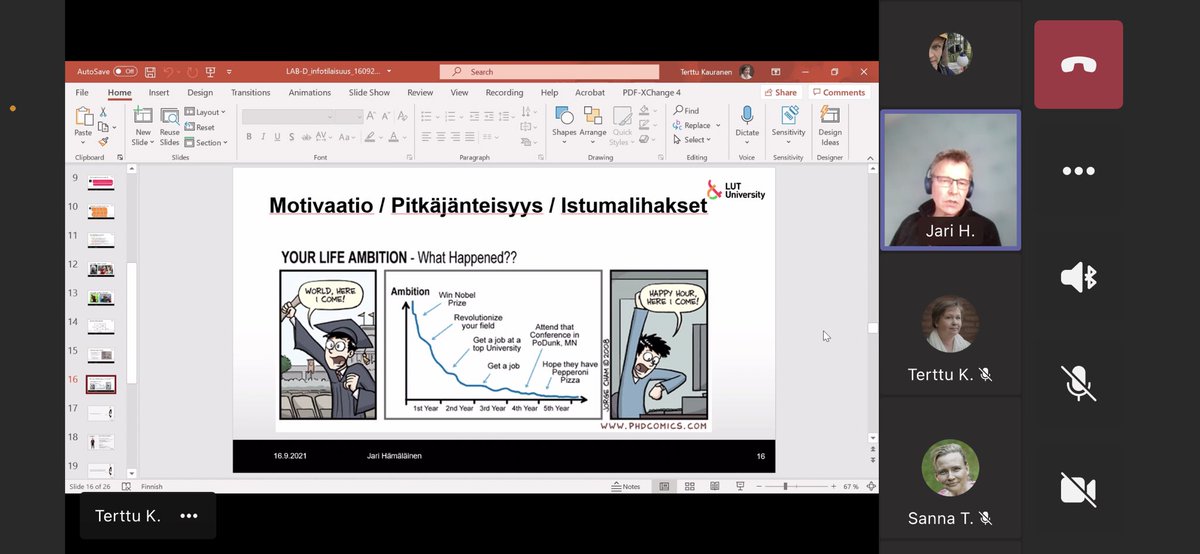Open the font name combo box
Viewport: 1200px width, 554px height.
coord(289,116)
